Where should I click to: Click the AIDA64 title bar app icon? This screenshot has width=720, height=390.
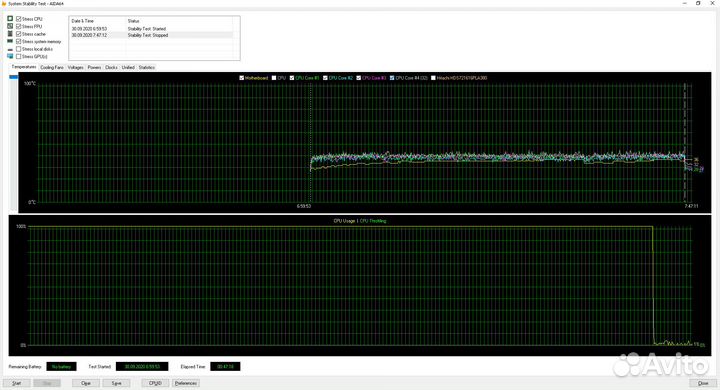point(4,3)
